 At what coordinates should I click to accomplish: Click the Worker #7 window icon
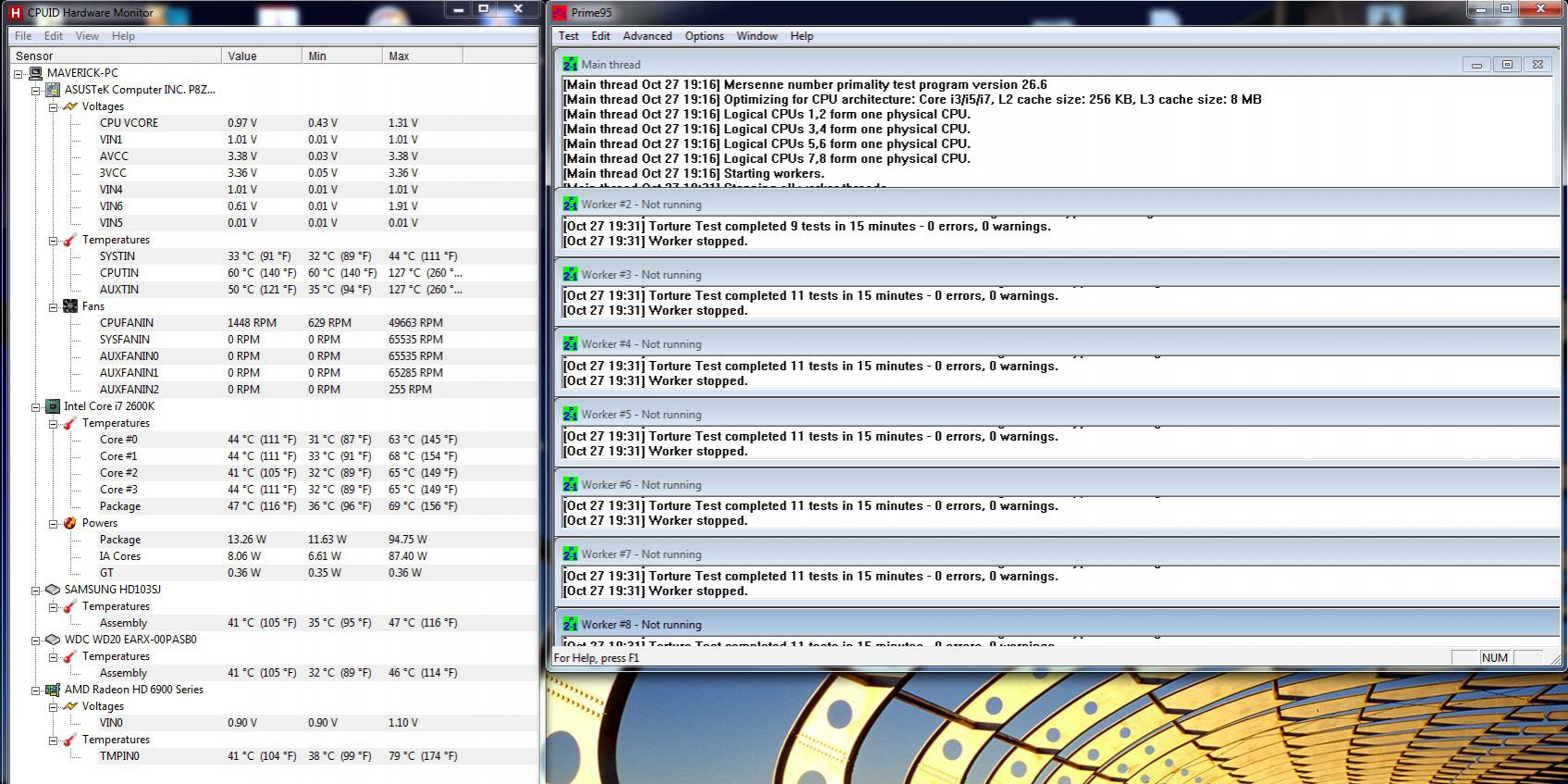tap(570, 554)
